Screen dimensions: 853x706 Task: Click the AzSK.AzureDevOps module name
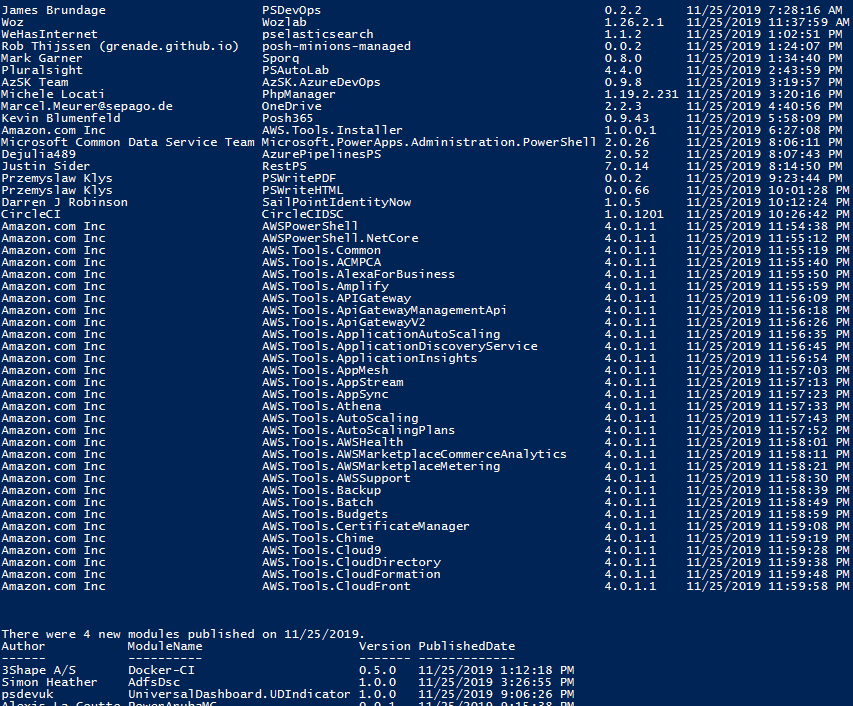click(x=321, y=82)
